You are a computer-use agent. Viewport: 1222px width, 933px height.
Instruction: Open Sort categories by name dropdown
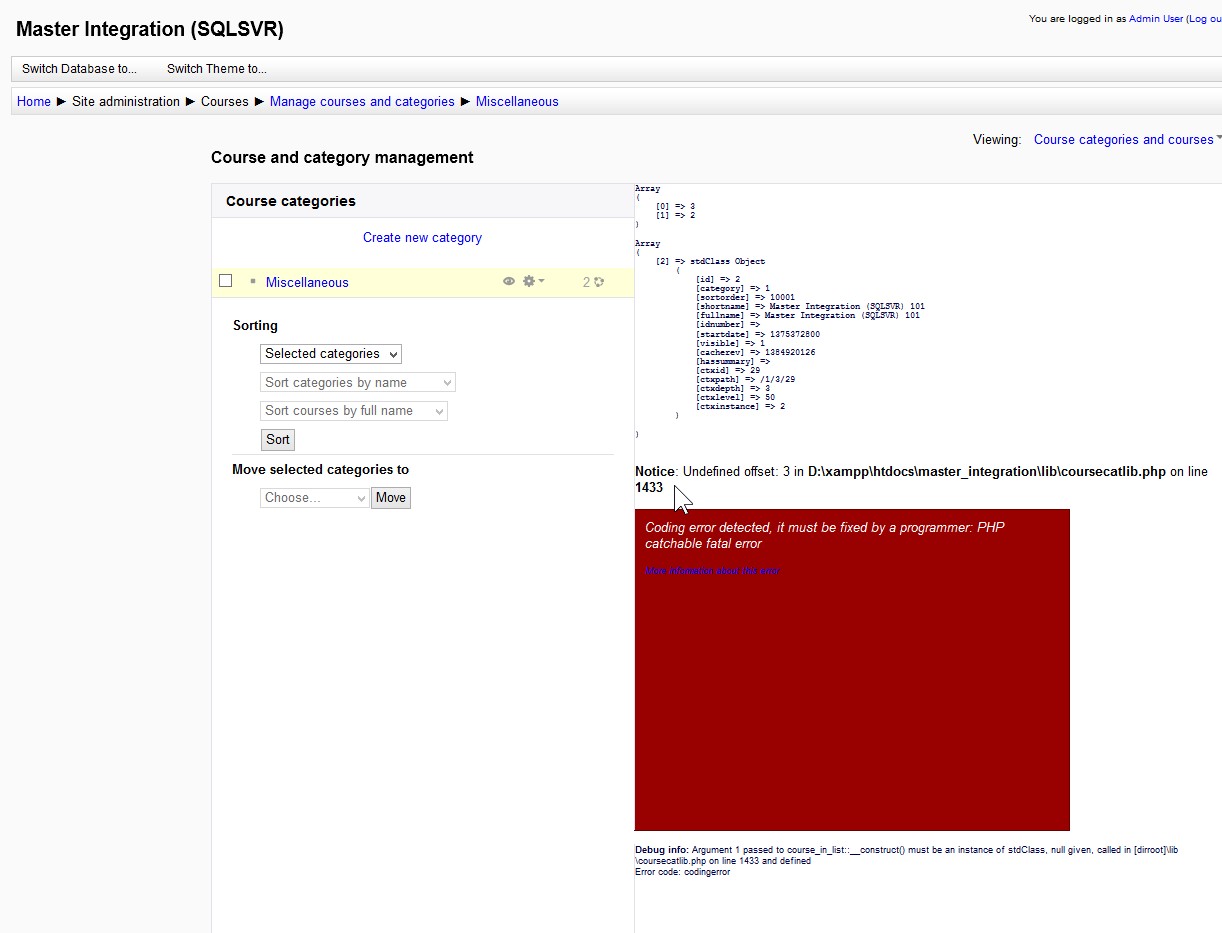pos(358,383)
